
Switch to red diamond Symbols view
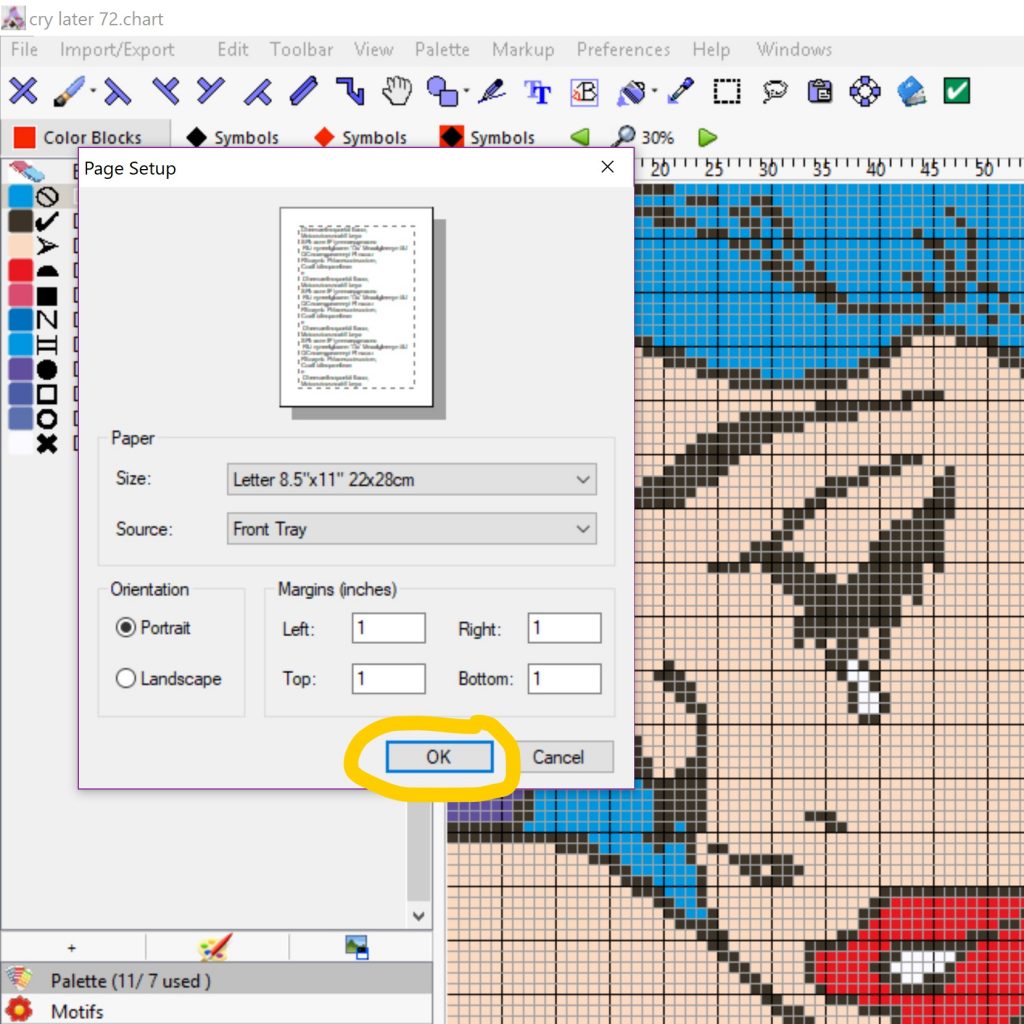360,137
